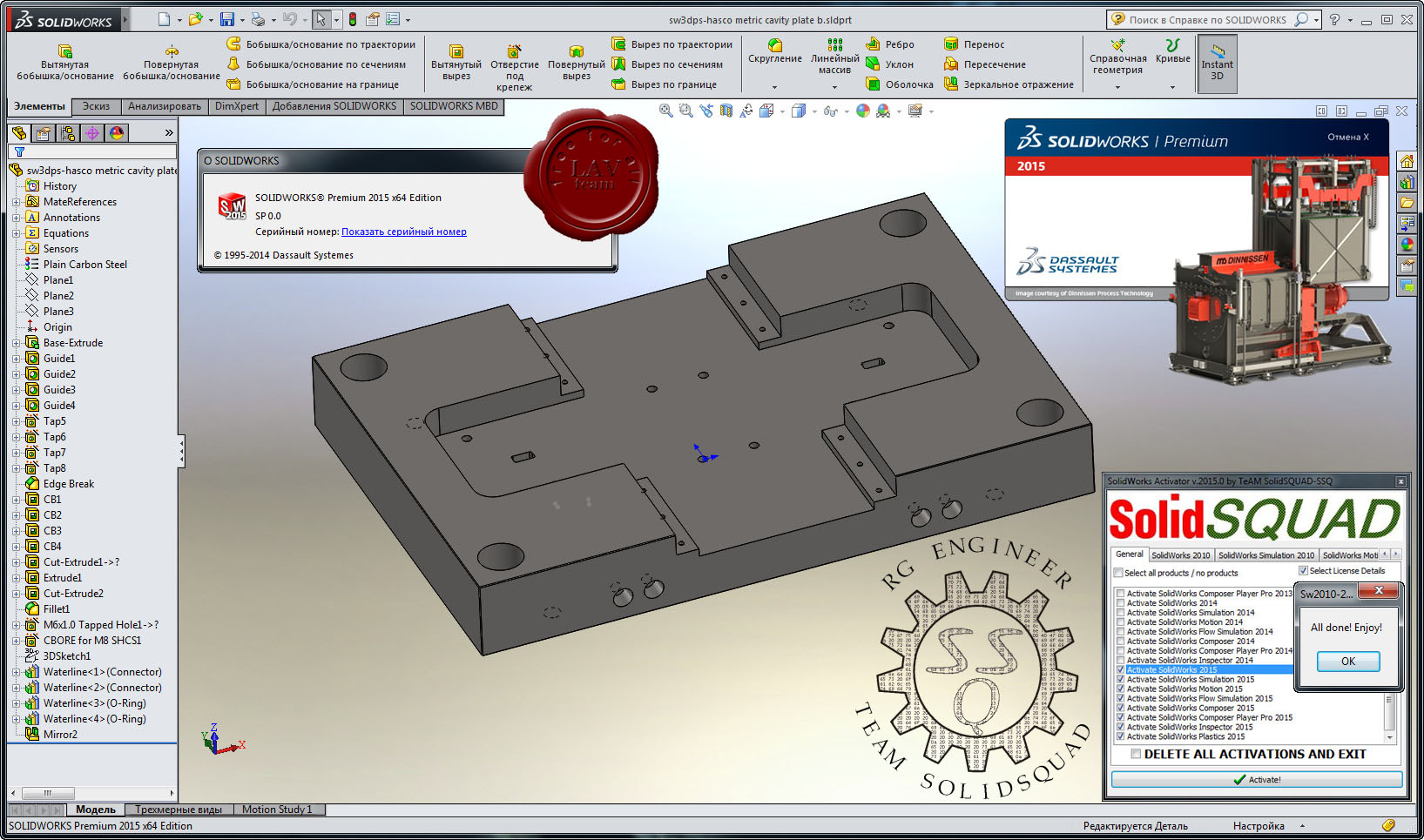This screenshot has width=1424, height=840.
Task: Select the Edge Break feature
Action: pyautogui.click(x=69, y=484)
